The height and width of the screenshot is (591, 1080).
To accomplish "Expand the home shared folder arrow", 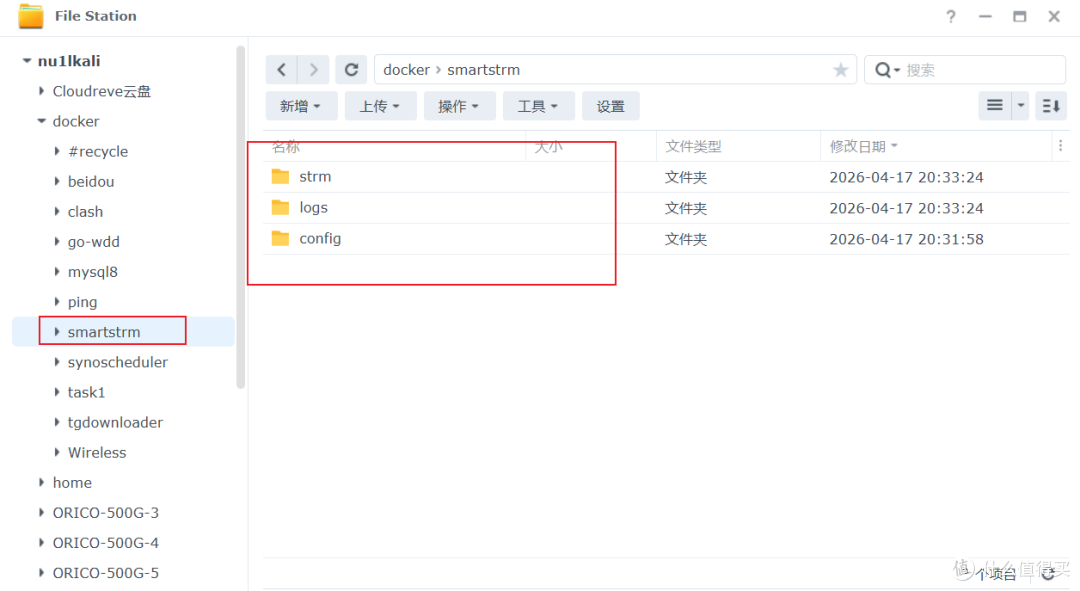I will (x=41, y=483).
